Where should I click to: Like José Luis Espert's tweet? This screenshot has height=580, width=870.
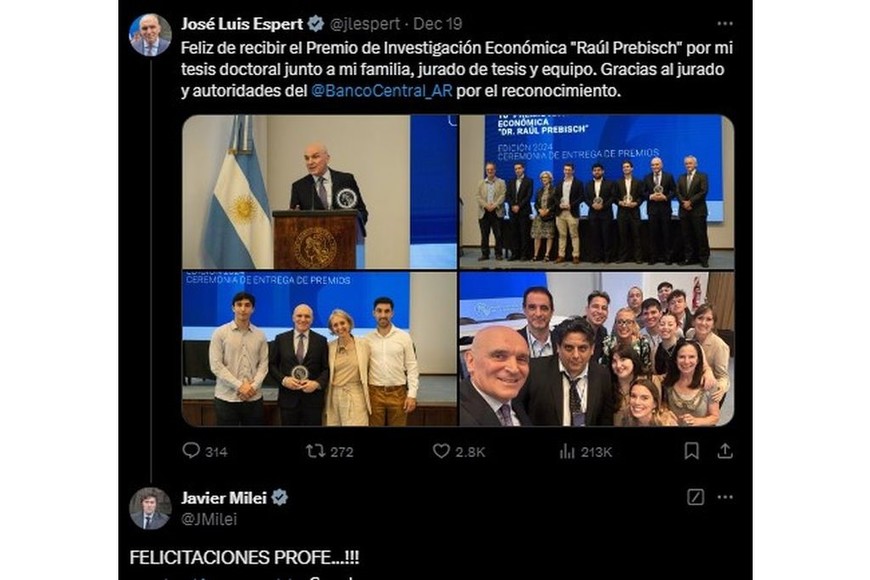pos(441,451)
